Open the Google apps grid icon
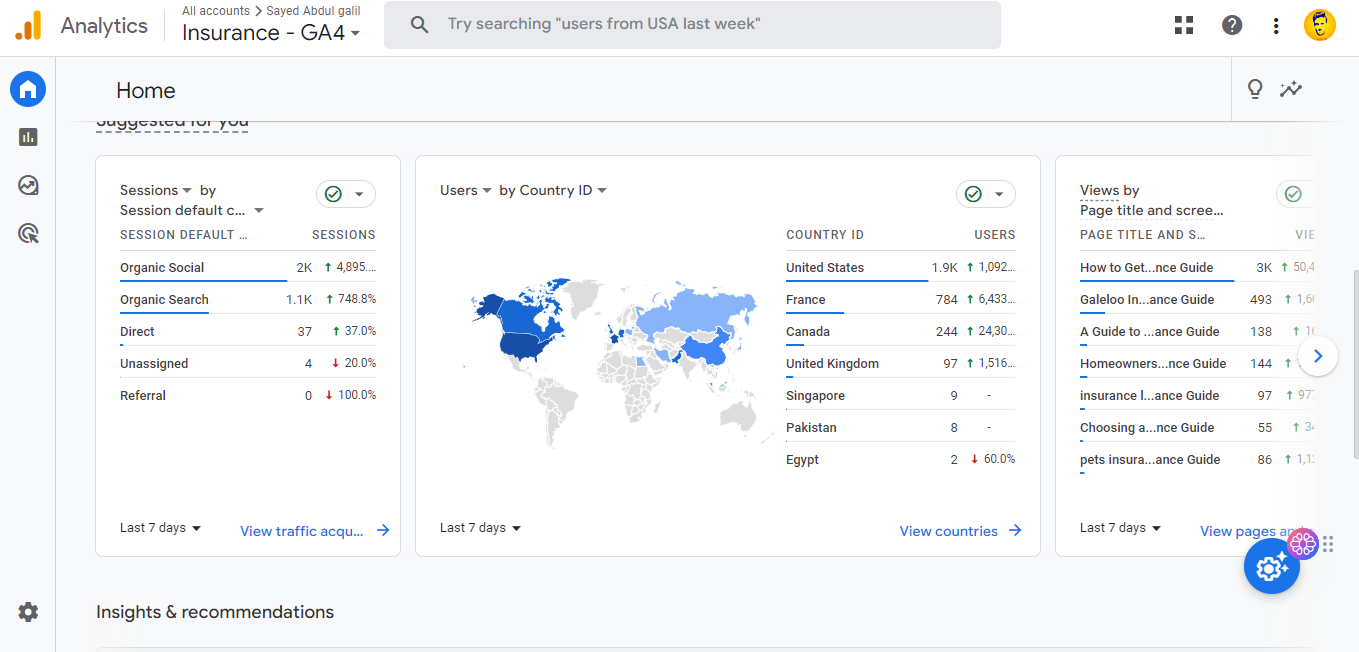The width and height of the screenshot is (1359, 652). pyautogui.click(x=1184, y=26)
